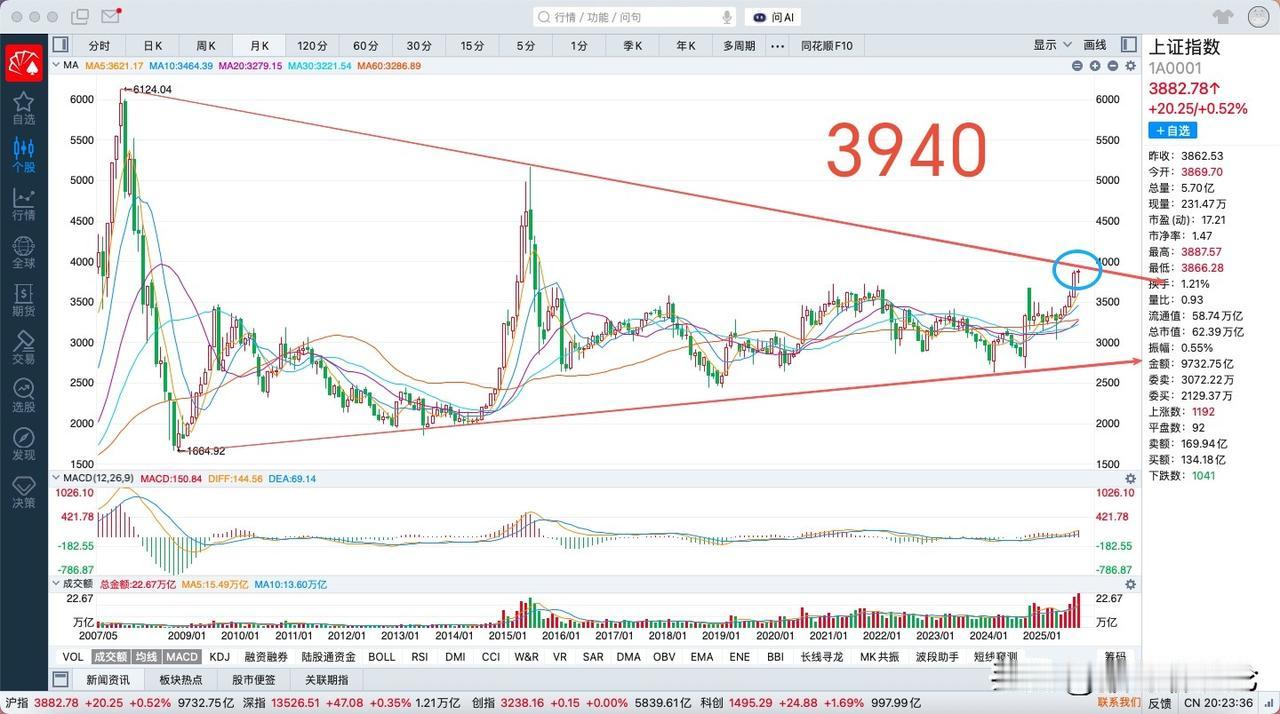Toggle the left panel icon before 分时
1280x714 pixels.
61,46
